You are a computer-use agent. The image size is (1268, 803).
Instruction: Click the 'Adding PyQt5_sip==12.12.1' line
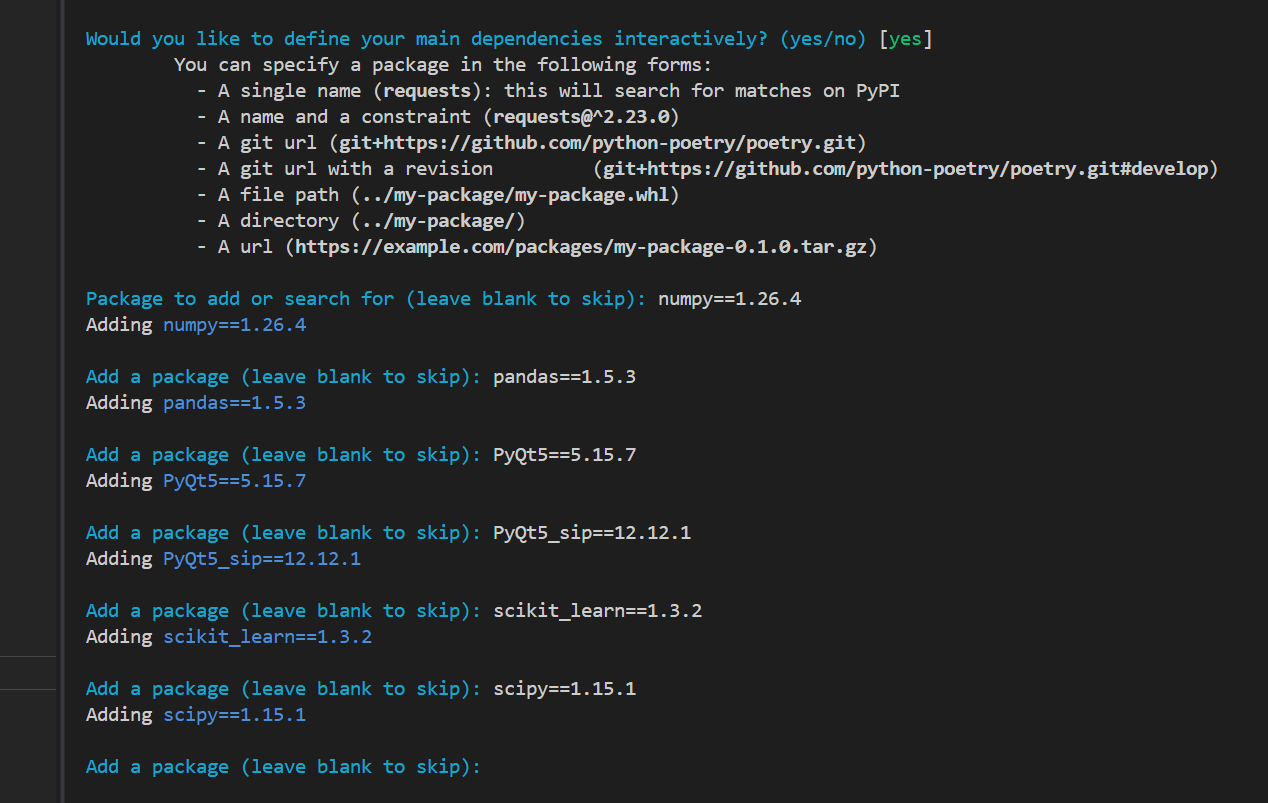pyautogui.click(x=224, y=559)
